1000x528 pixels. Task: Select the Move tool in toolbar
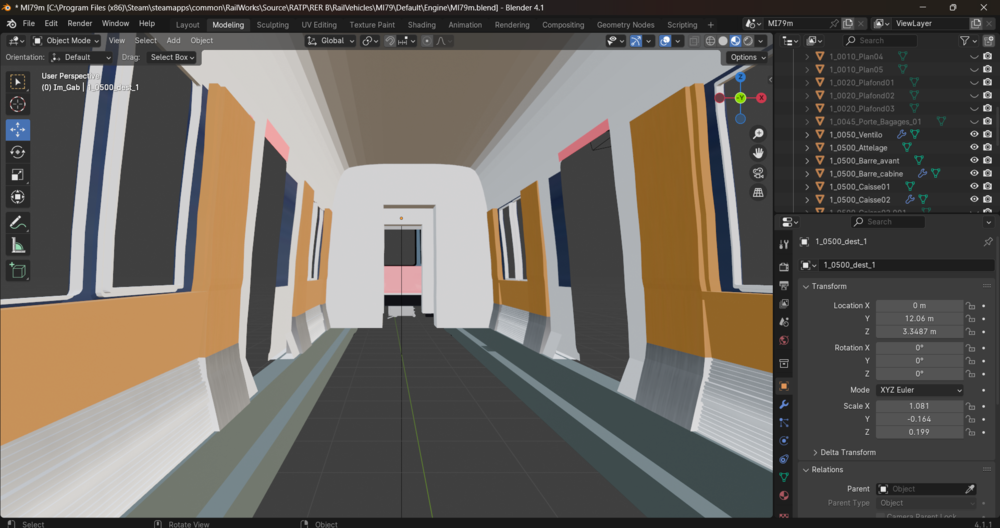[x=18, y=129]
